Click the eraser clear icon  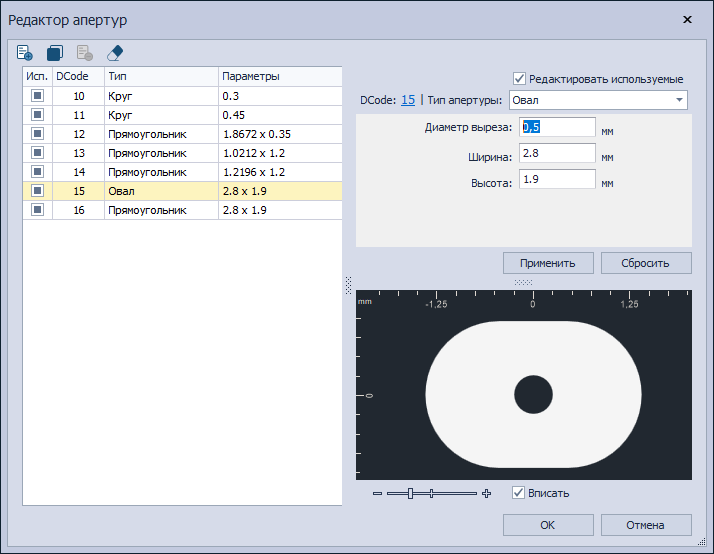(x=114, y=53)
